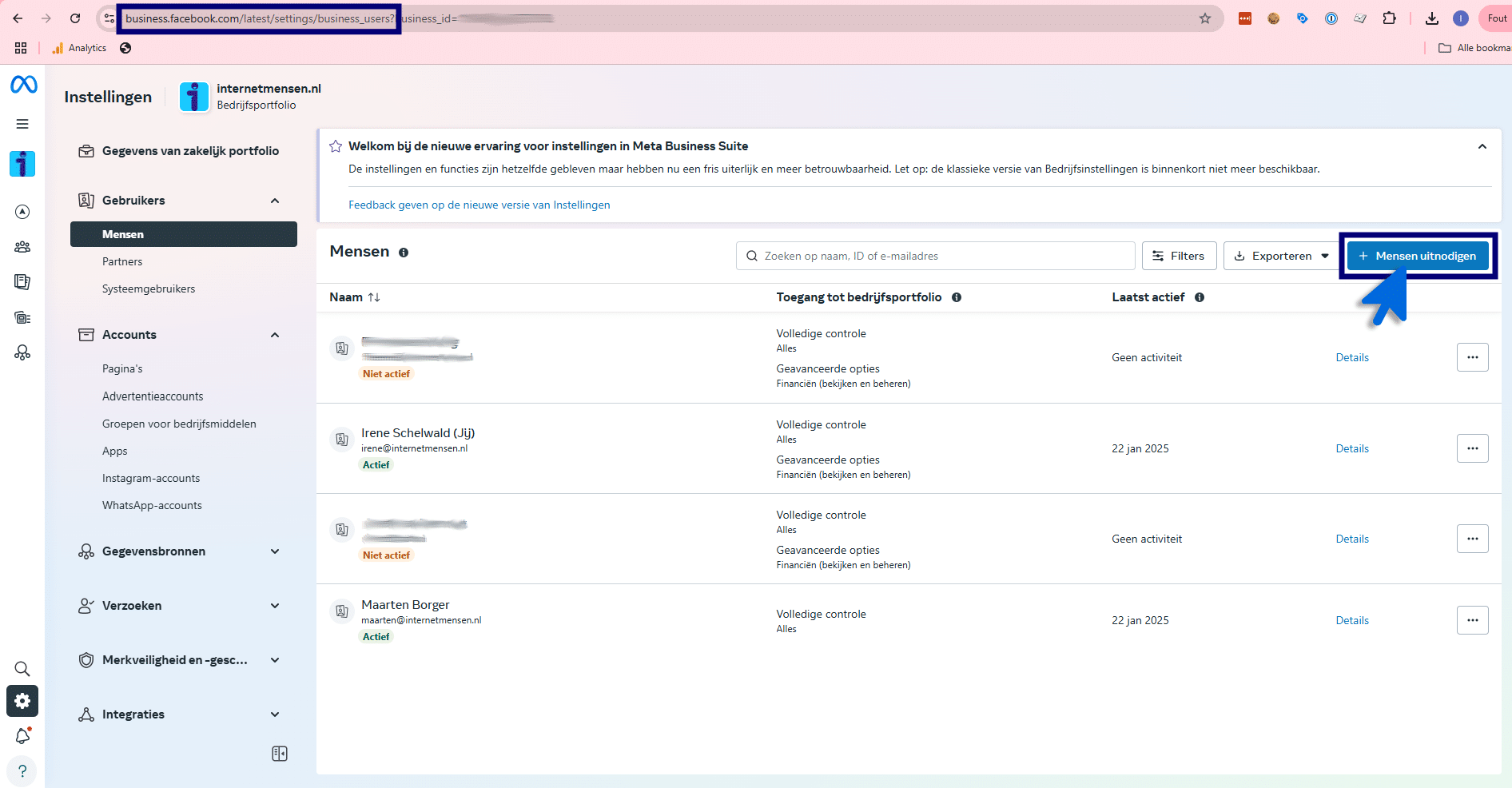Image resolution: width=1512 pixels, height=788 pixels.
Task: Open Pagina's in sidebar
Action: click(x=122, y=368)
